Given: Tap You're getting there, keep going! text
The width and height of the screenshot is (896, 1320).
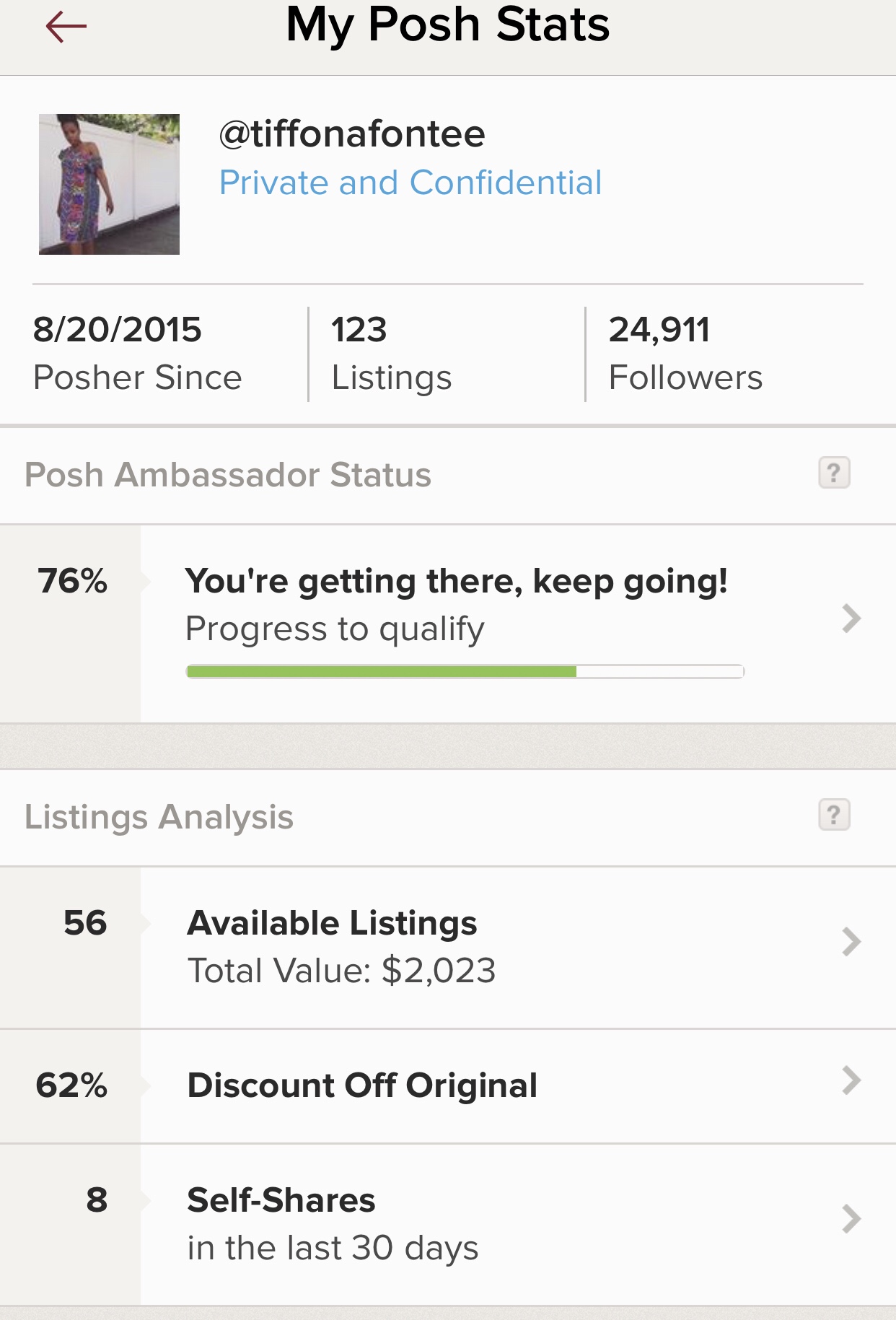Looking at the screenshot, I should pyautogui.click(x=456, y=582).
